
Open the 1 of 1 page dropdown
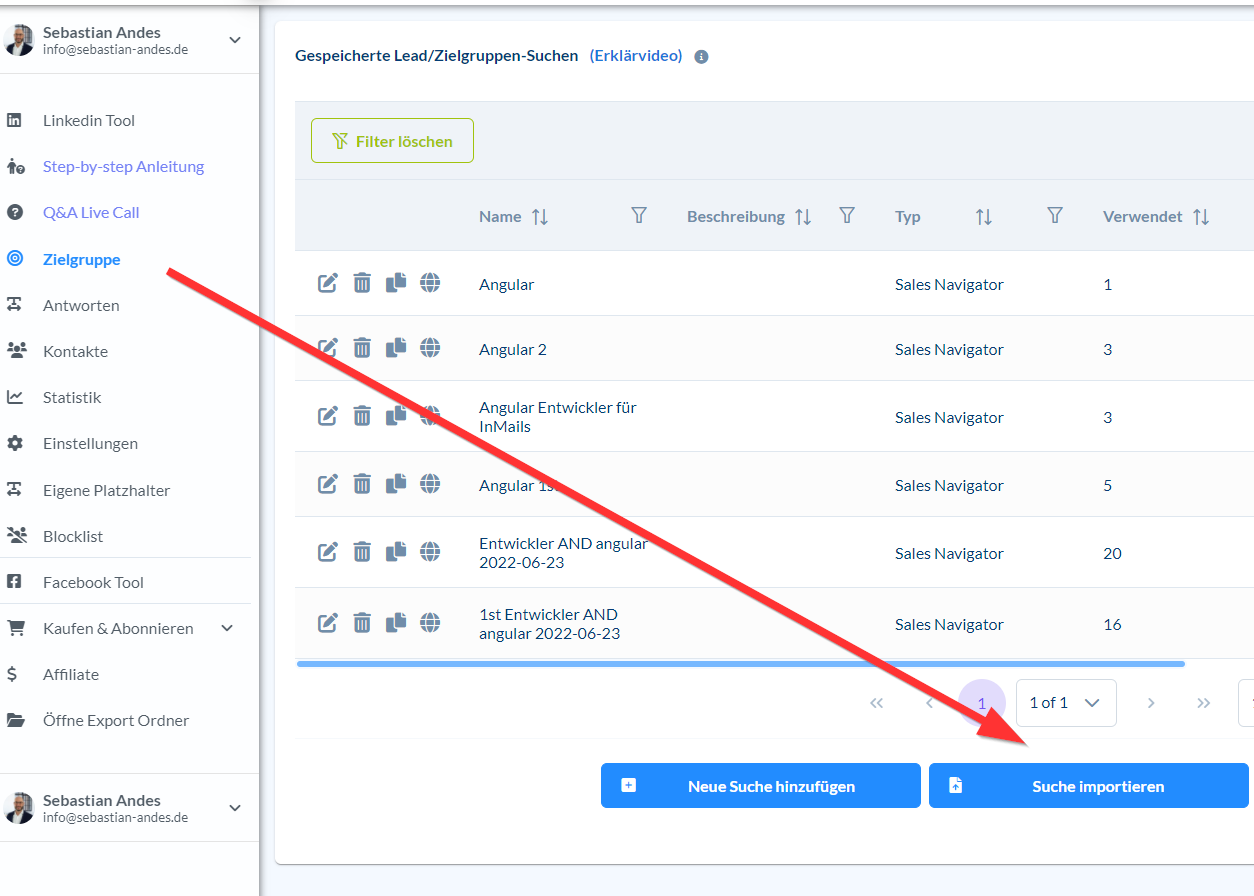point(1066,703)
